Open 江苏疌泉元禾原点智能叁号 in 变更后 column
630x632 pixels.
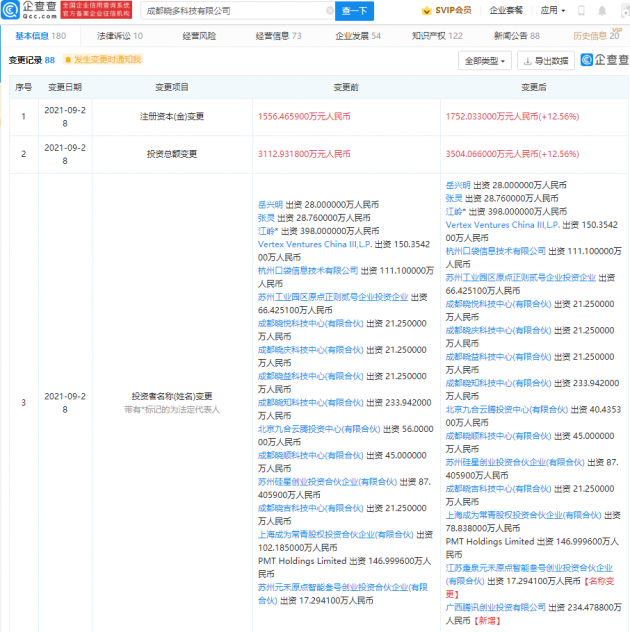(529, 574)
